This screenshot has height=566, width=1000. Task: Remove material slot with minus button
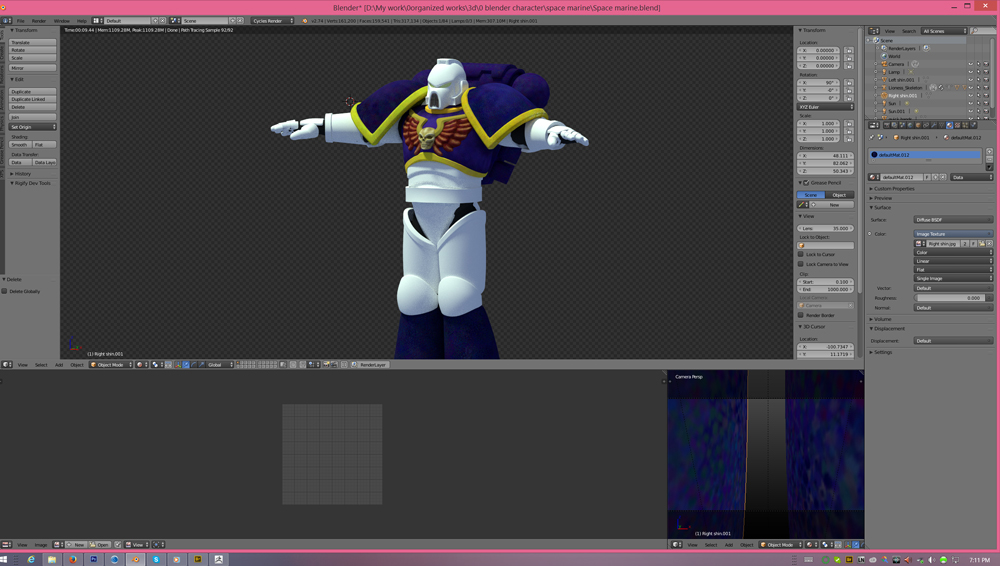(x=989, y=160)
